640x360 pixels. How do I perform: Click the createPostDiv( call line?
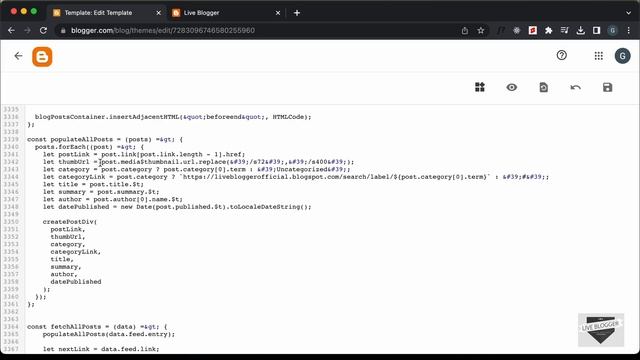70,222
